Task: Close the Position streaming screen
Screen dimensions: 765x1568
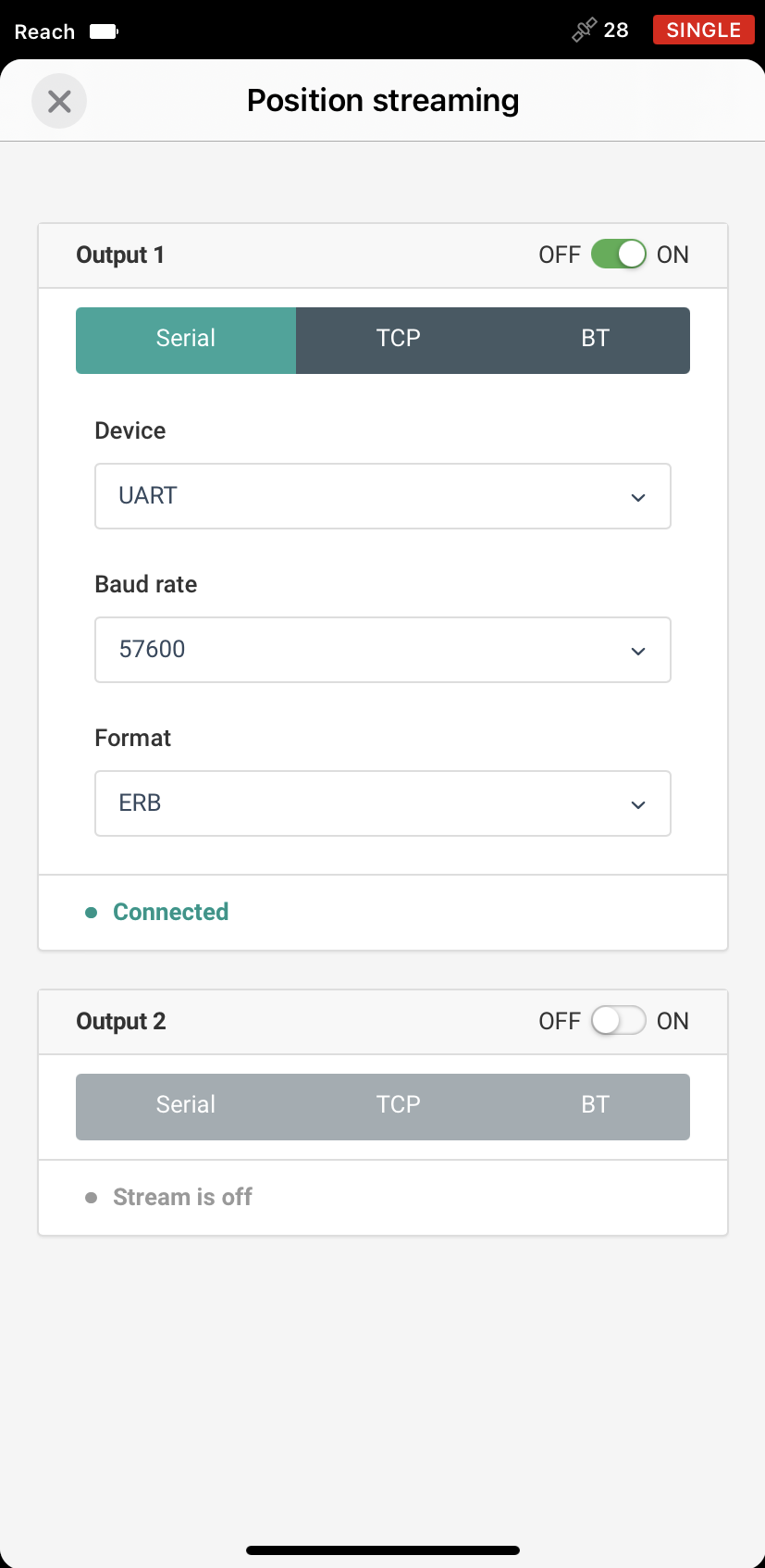Action: point(59,101)
